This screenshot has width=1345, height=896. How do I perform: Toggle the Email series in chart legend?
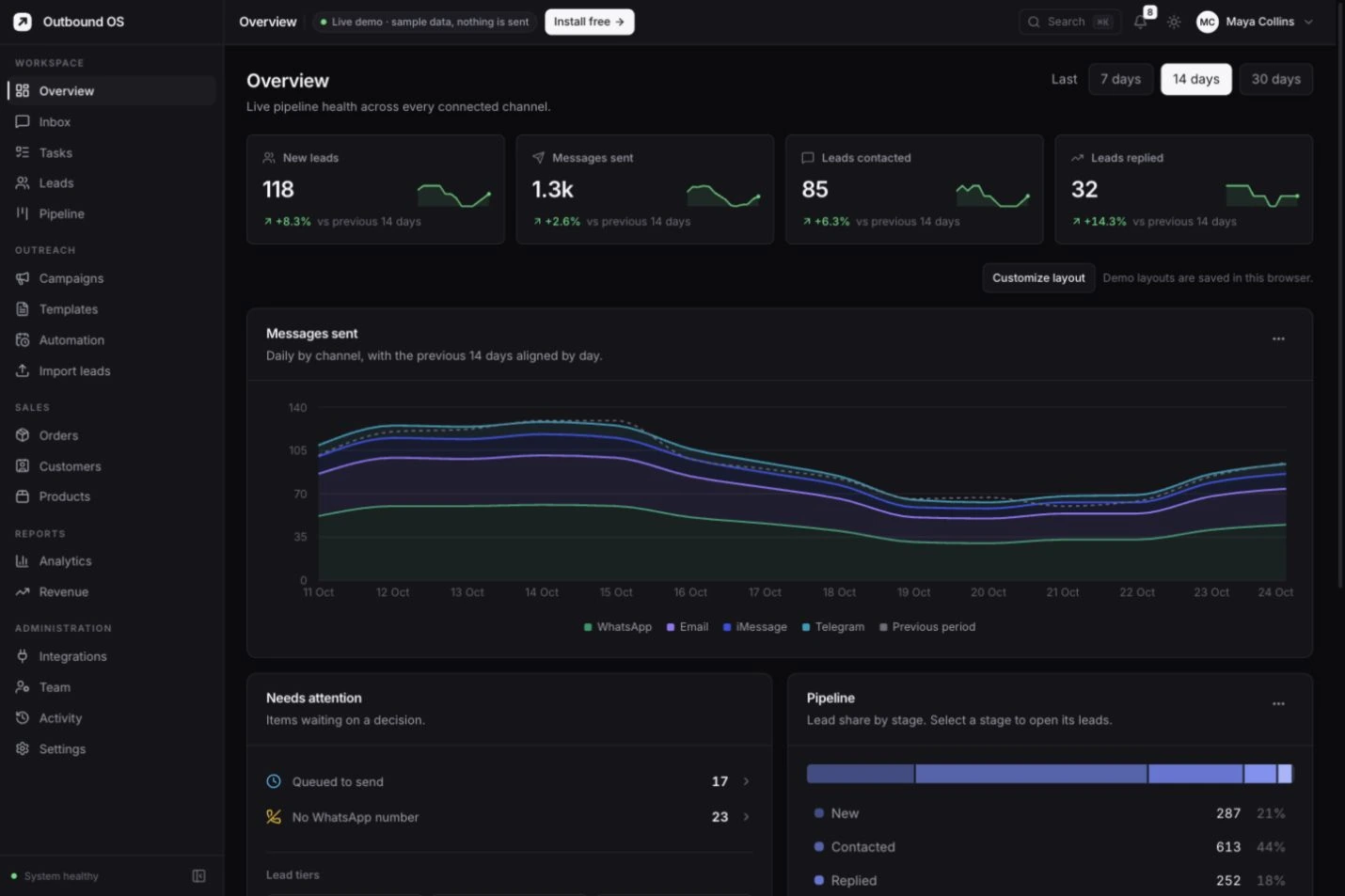tap(688, 627)
